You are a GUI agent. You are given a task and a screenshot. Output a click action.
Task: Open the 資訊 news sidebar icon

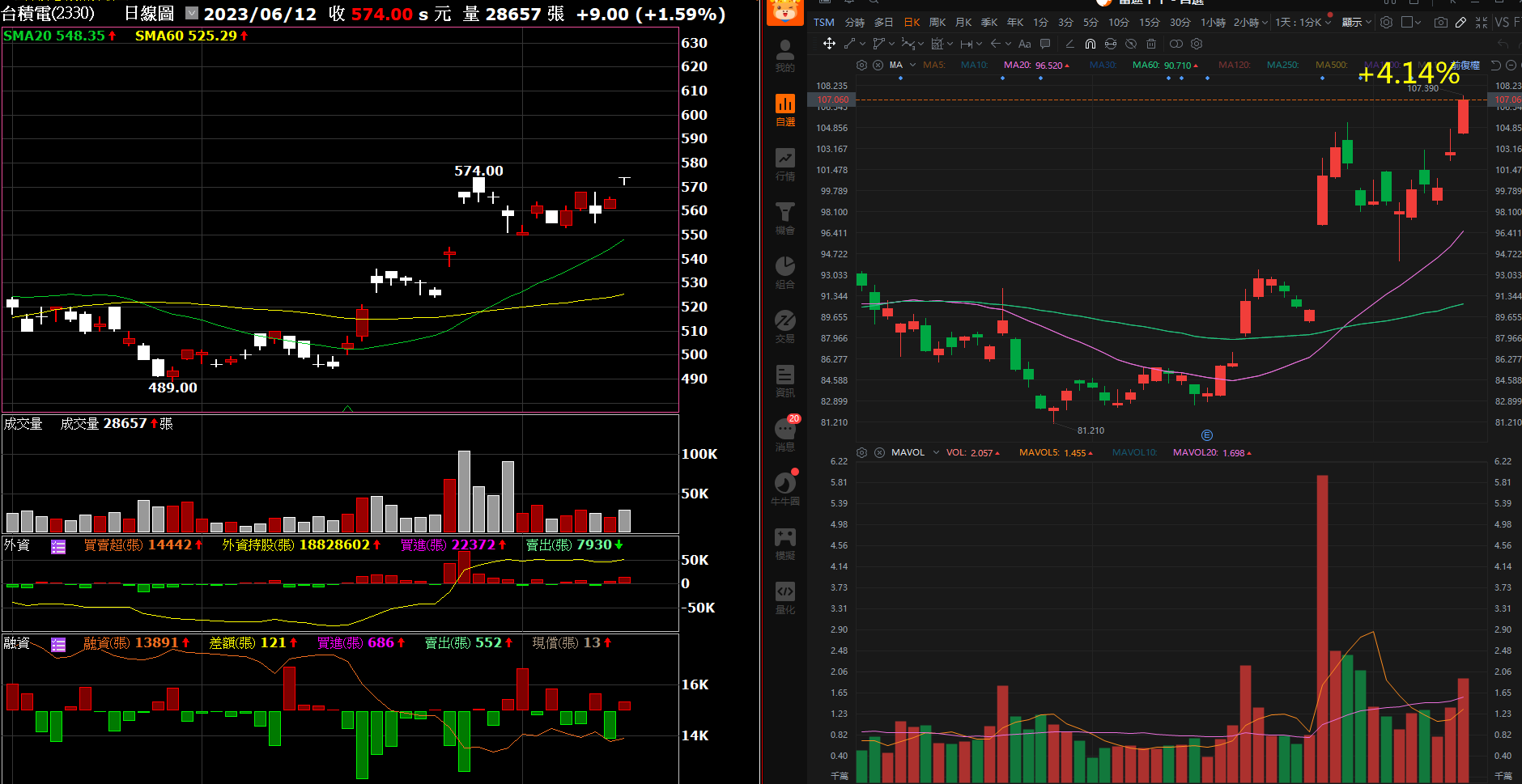[x=784, y=381]
